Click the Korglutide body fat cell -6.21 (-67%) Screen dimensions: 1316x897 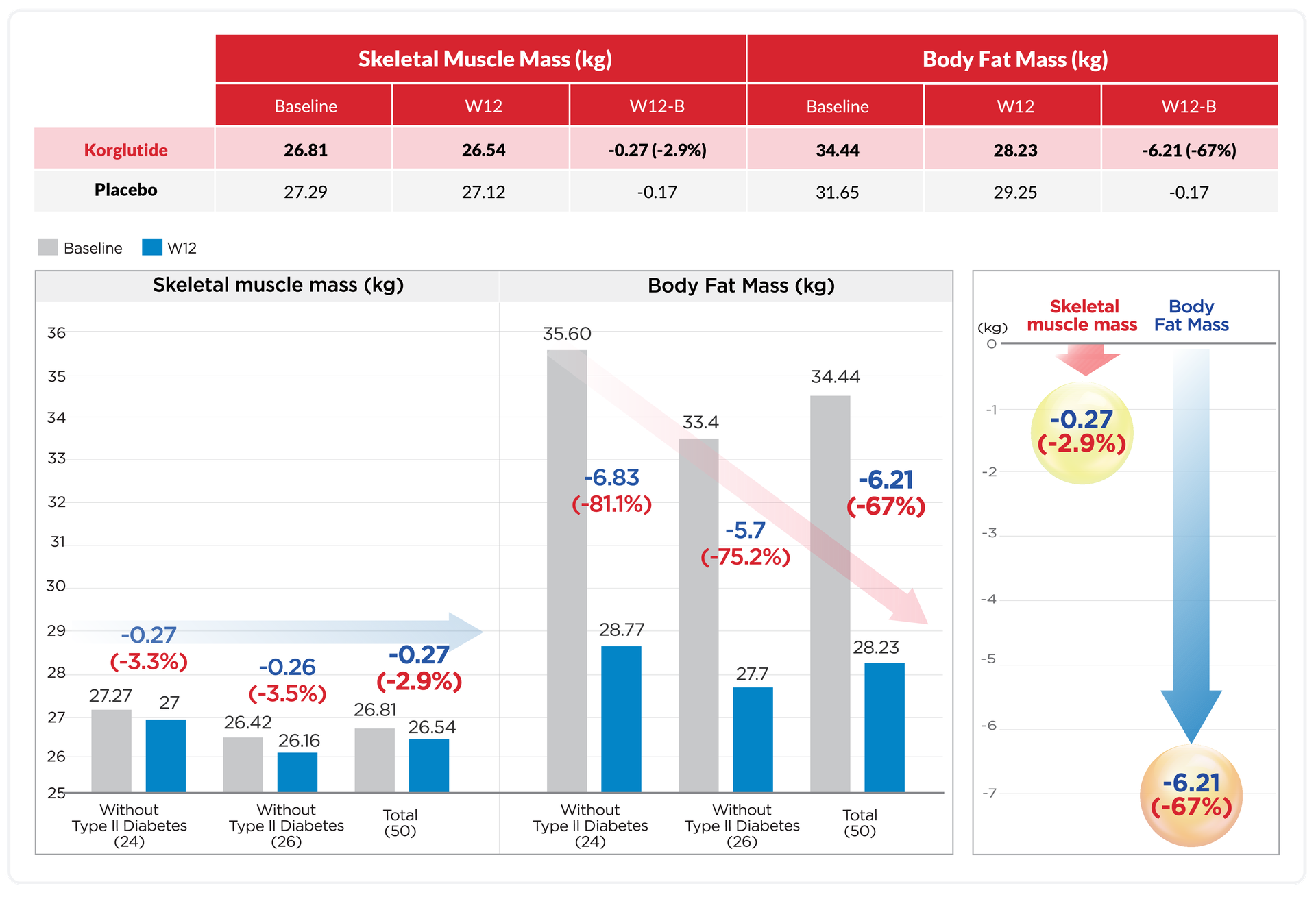(x=1189, y=150)
